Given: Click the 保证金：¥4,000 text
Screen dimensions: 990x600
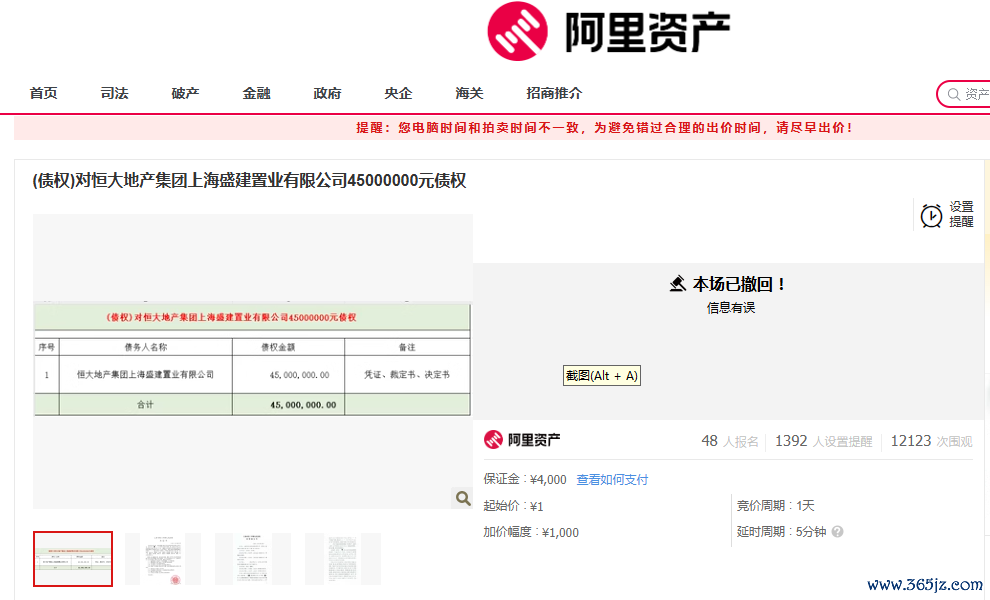Looking at the screenshot, I should [x=525, y=479].
